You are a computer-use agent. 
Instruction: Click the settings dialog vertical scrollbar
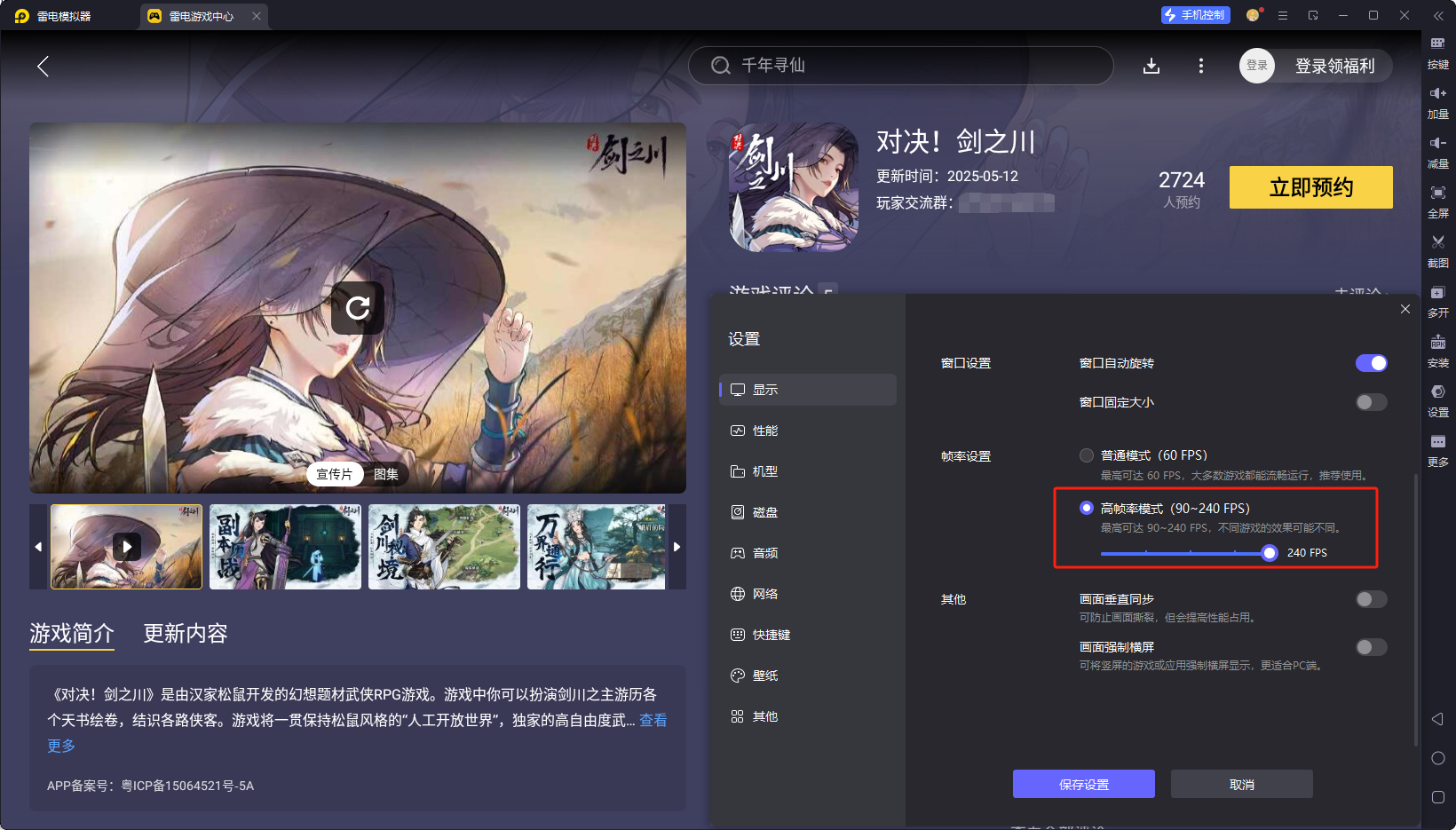(x=1416, y=610)
